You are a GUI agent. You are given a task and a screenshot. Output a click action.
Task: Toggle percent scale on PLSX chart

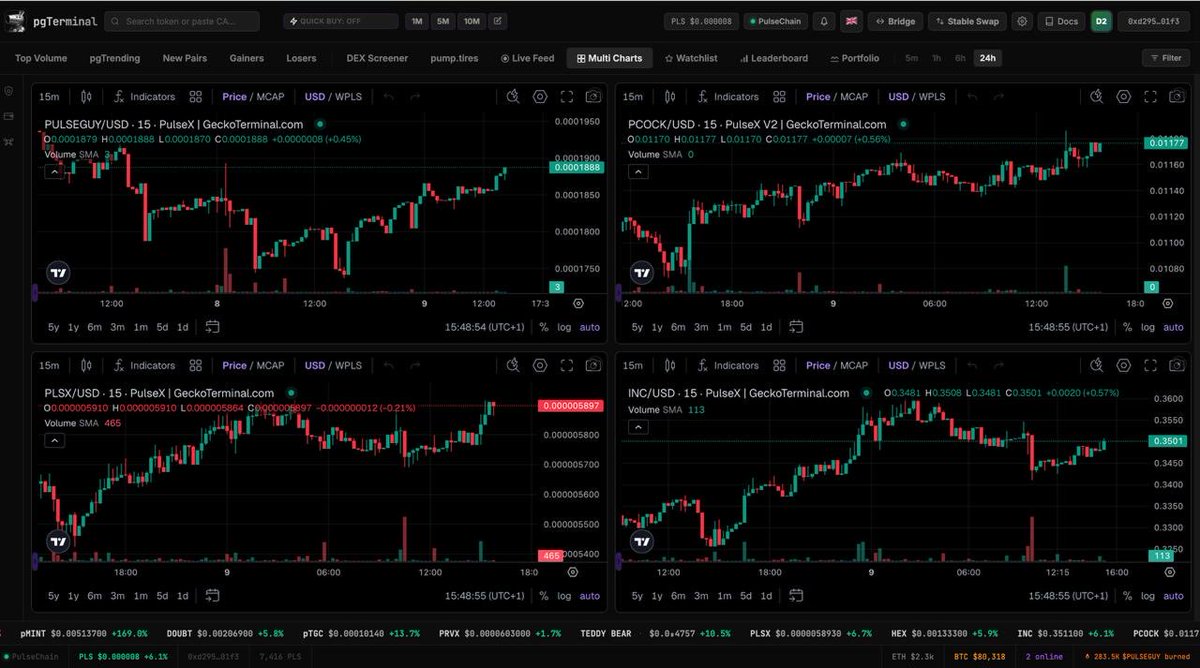543,595
